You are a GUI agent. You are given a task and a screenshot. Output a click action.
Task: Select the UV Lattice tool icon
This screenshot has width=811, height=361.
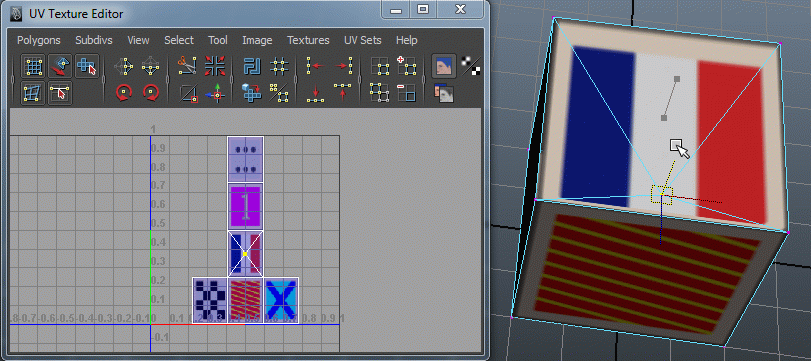(x=34, y=66)
